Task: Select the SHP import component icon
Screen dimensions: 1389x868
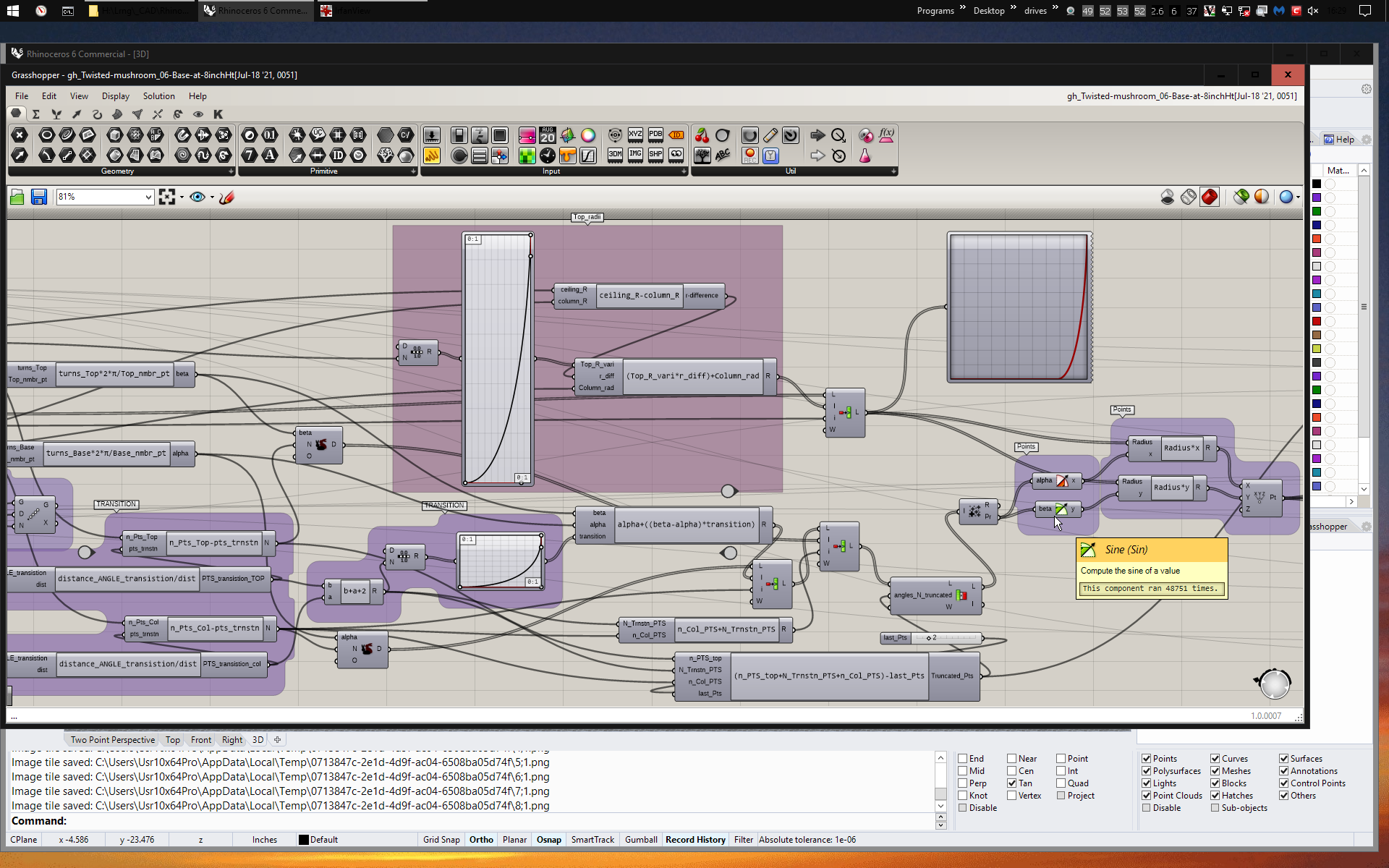Action: [x=655, y=155]
